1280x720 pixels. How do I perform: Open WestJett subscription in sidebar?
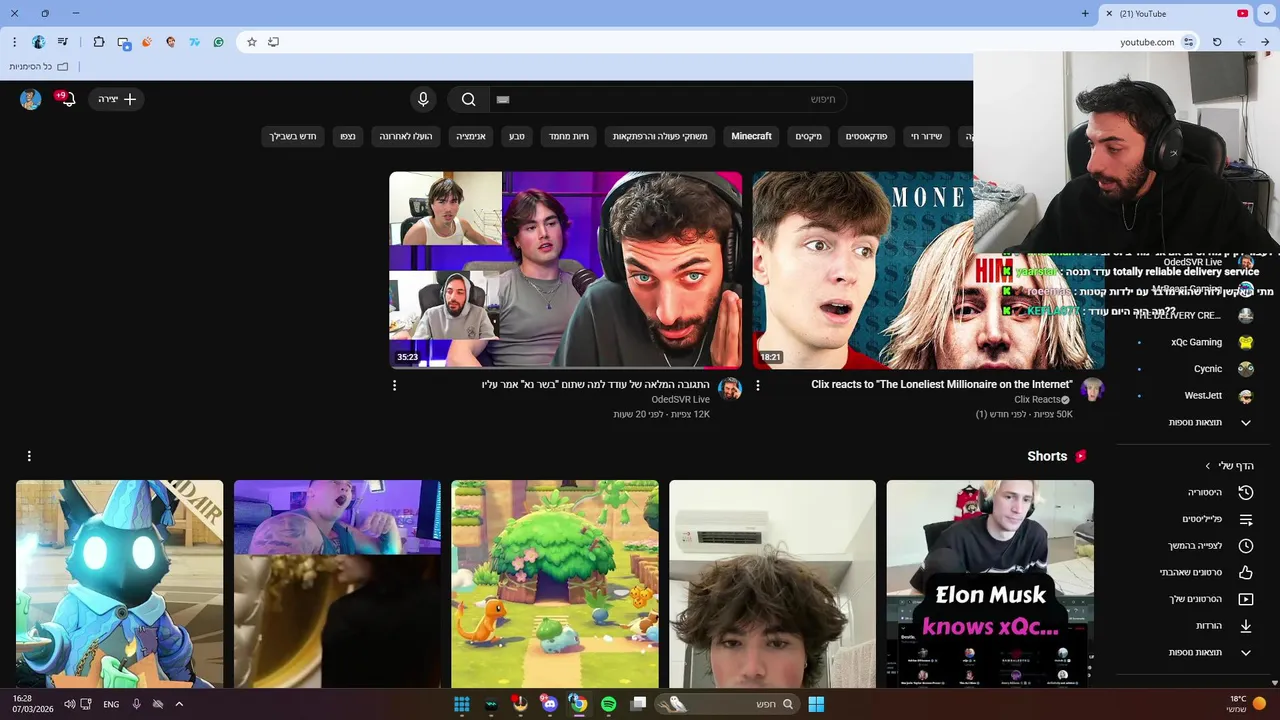[x=1203, y=396]
